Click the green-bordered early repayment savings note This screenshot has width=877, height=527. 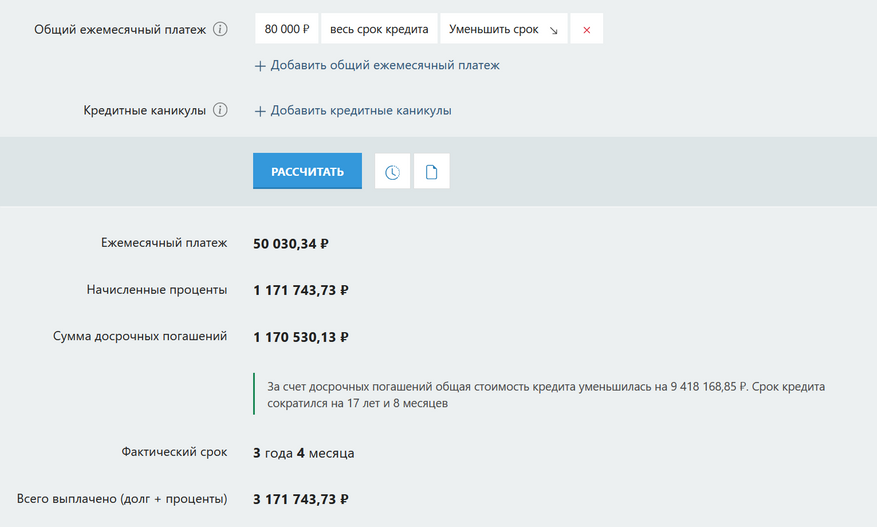click(x=545, y=394)
